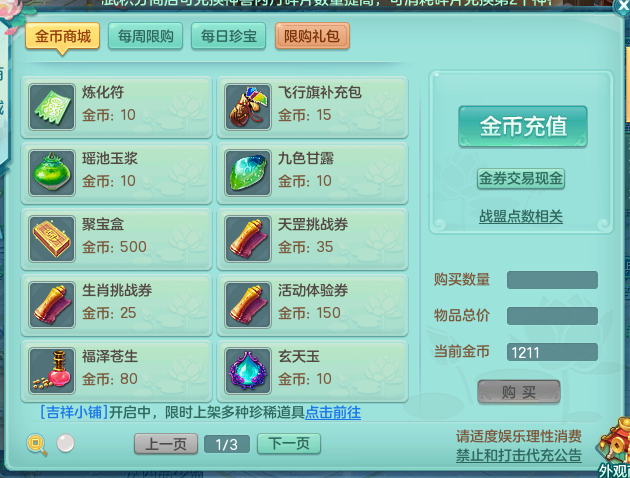
Task: Switch to the 每周限购 tab
Action: pyautogui.click(x=145, y=37)
